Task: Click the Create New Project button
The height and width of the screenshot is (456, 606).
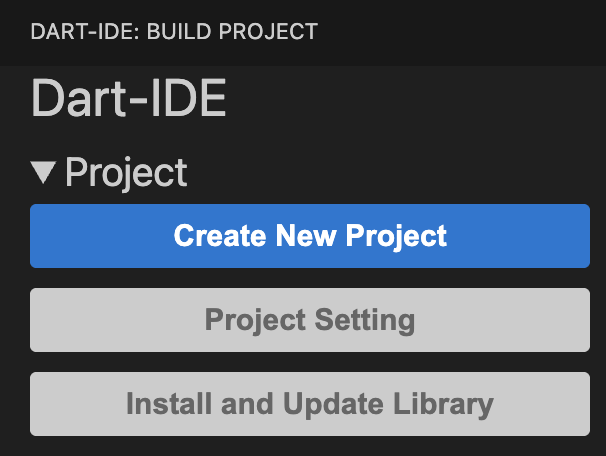Action: (x=310, y=236)
